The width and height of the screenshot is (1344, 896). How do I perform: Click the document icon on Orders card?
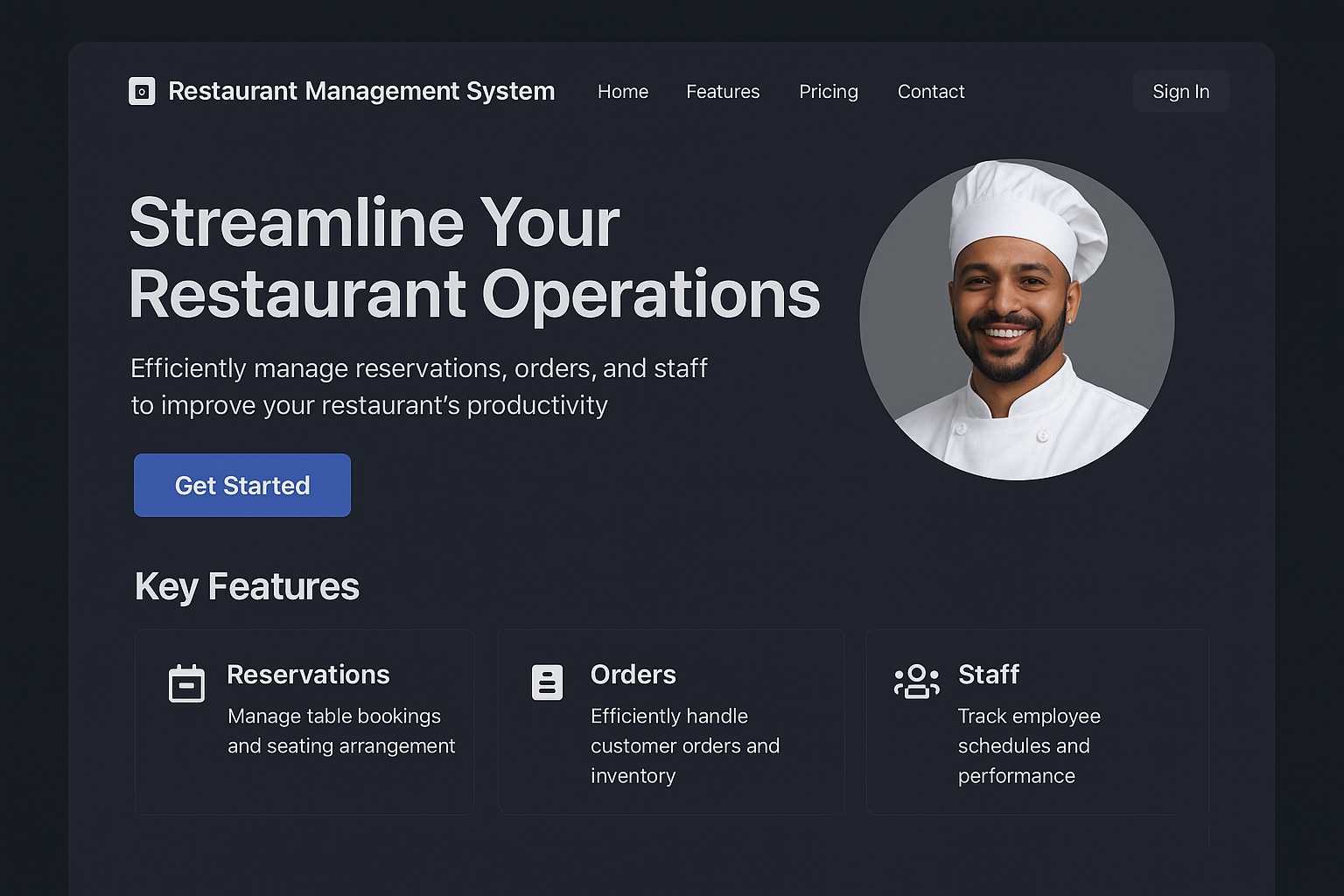coord(547,682)
